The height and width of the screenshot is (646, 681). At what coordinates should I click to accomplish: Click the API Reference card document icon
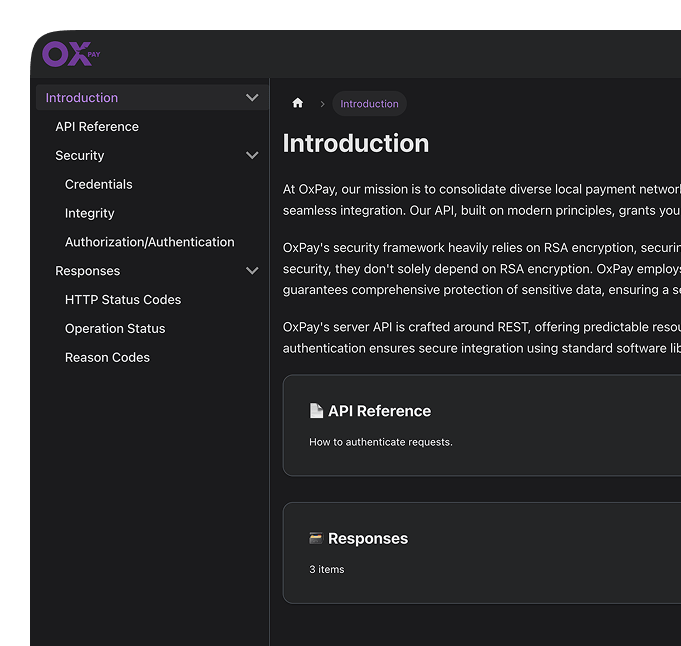click(x=316, y=411)
